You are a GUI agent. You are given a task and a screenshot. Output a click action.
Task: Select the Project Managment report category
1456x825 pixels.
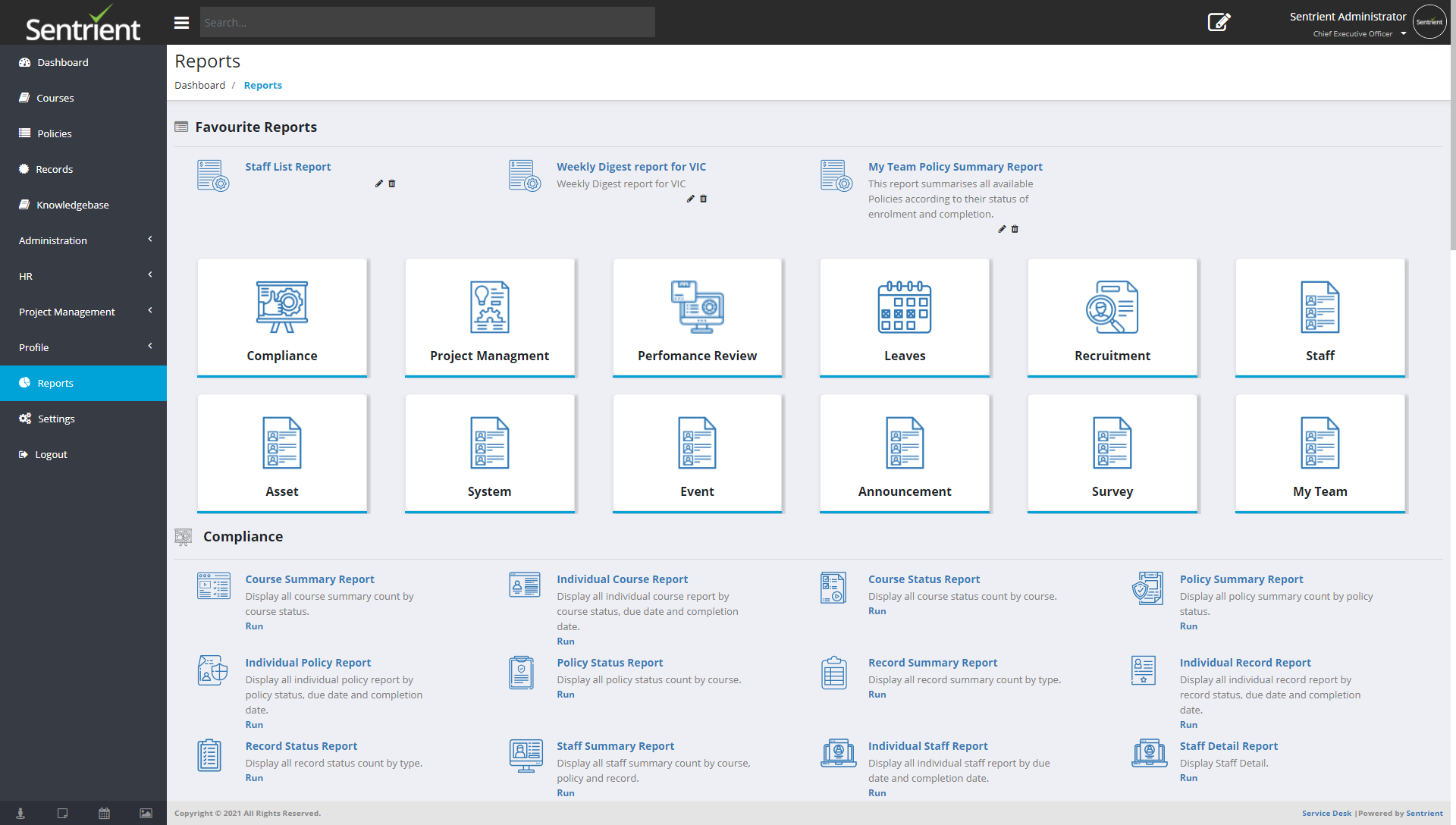[x=489, y=317]
